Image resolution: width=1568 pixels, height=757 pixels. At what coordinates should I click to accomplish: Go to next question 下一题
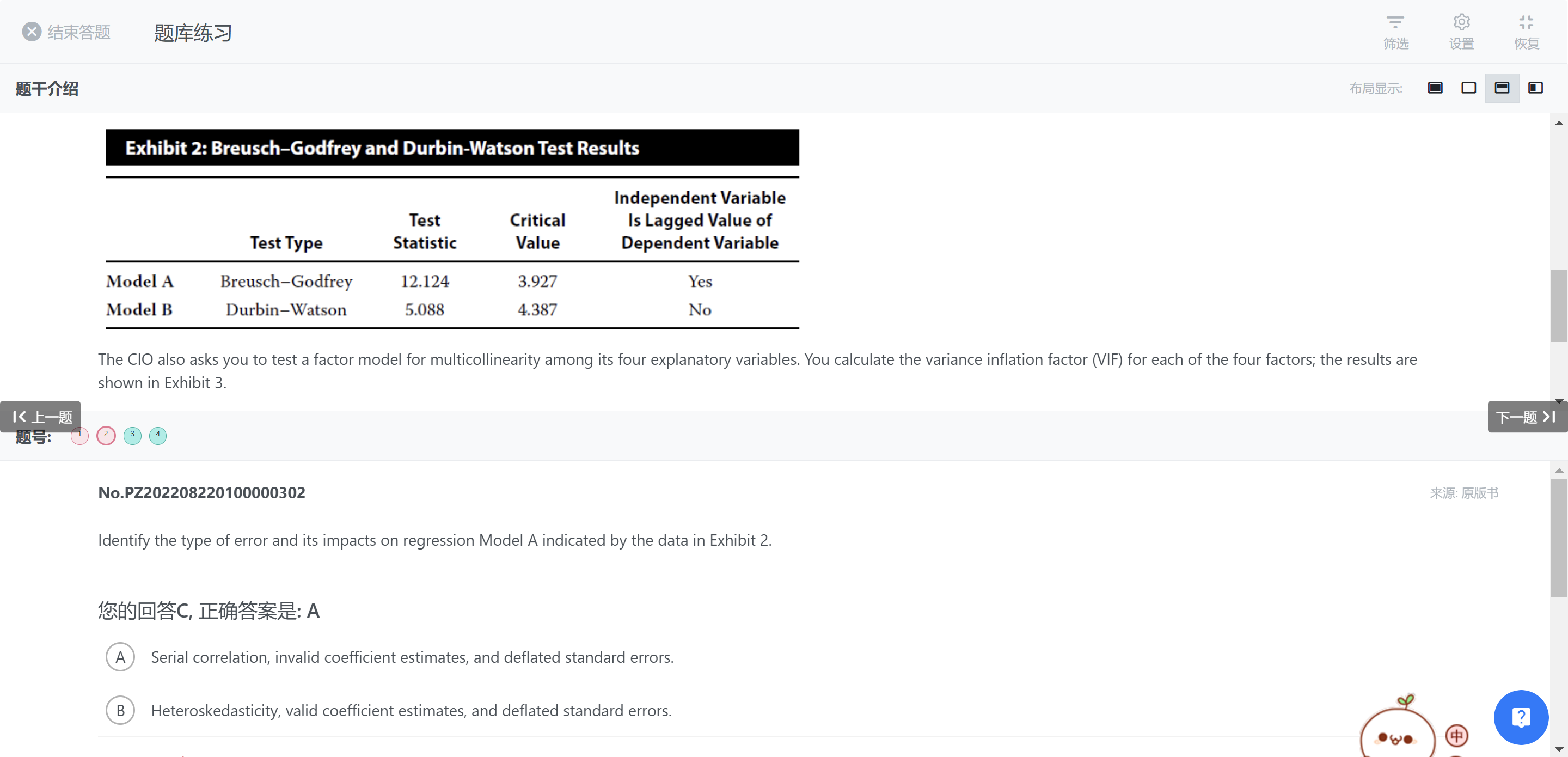click(1527, 417)
